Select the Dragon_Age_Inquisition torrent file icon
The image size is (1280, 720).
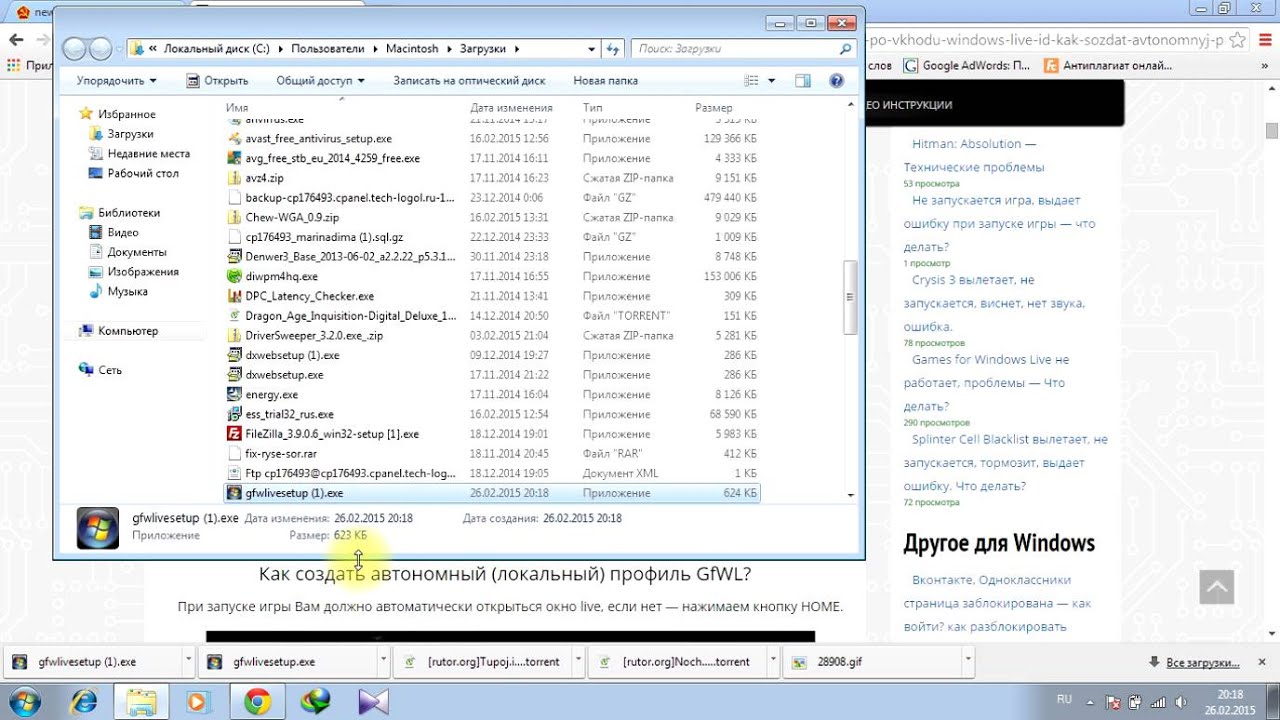[234, 316]
